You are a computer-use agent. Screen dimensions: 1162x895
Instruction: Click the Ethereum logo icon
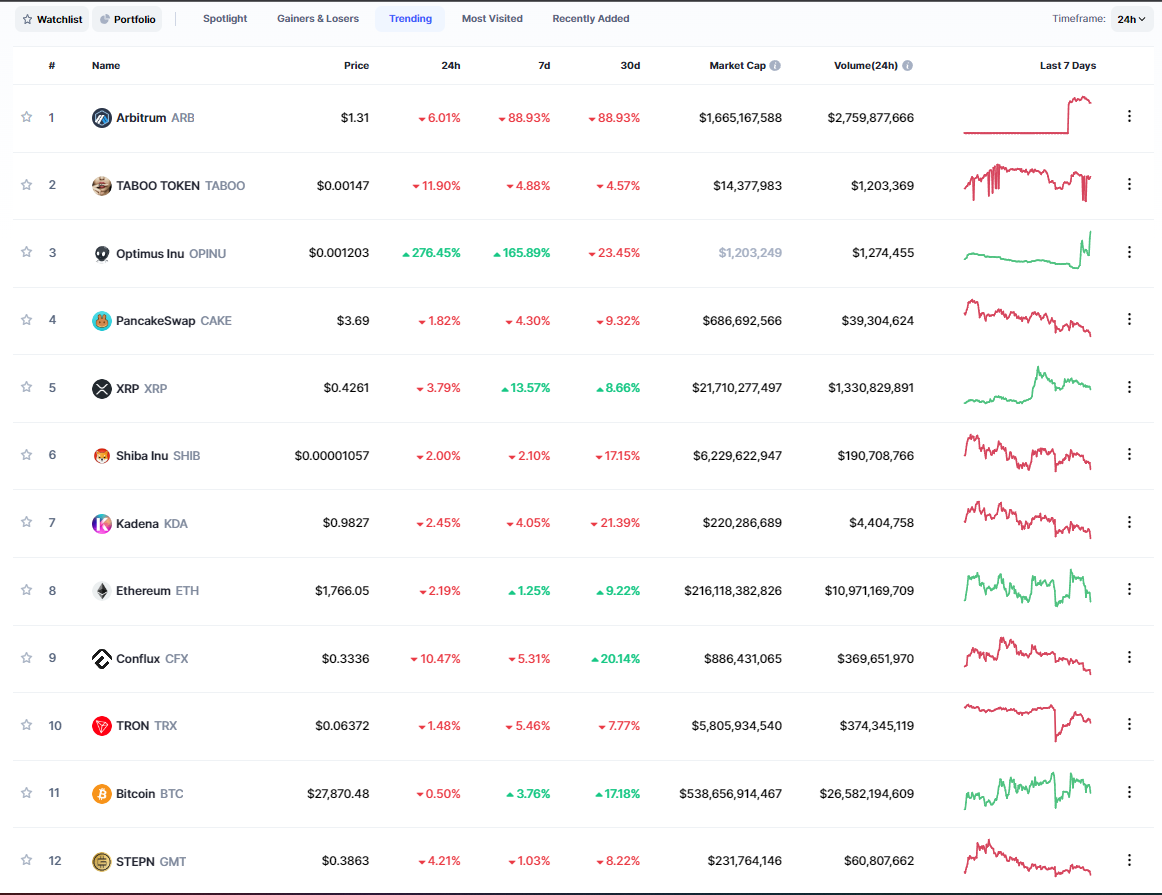101,591
